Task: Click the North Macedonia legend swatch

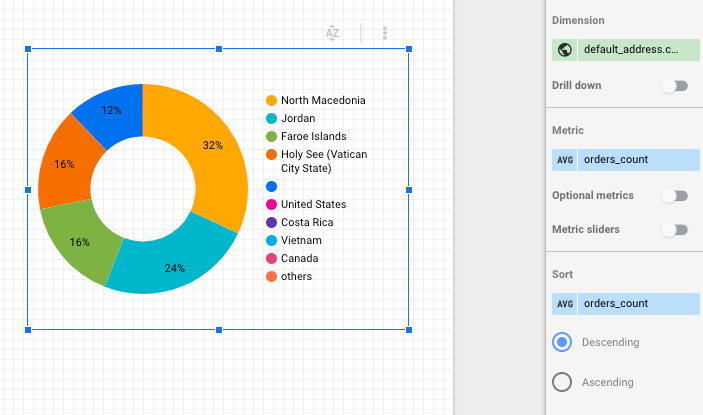Action: [x=271, y=100]
